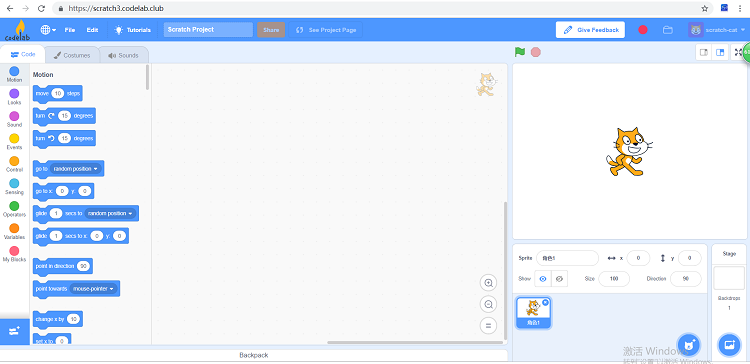Zoom in the code workspace

point(488,283)
